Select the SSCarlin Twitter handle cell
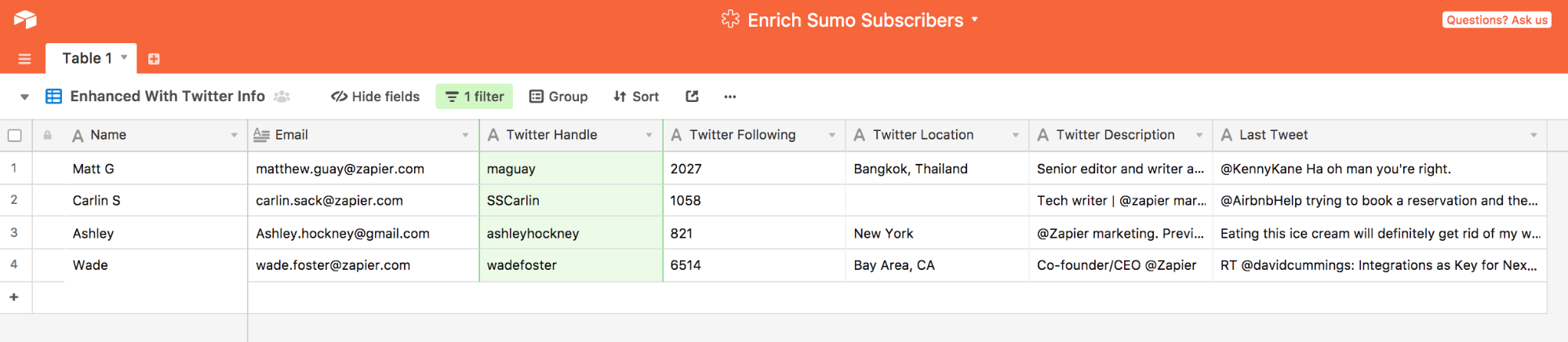 (571, 201)
